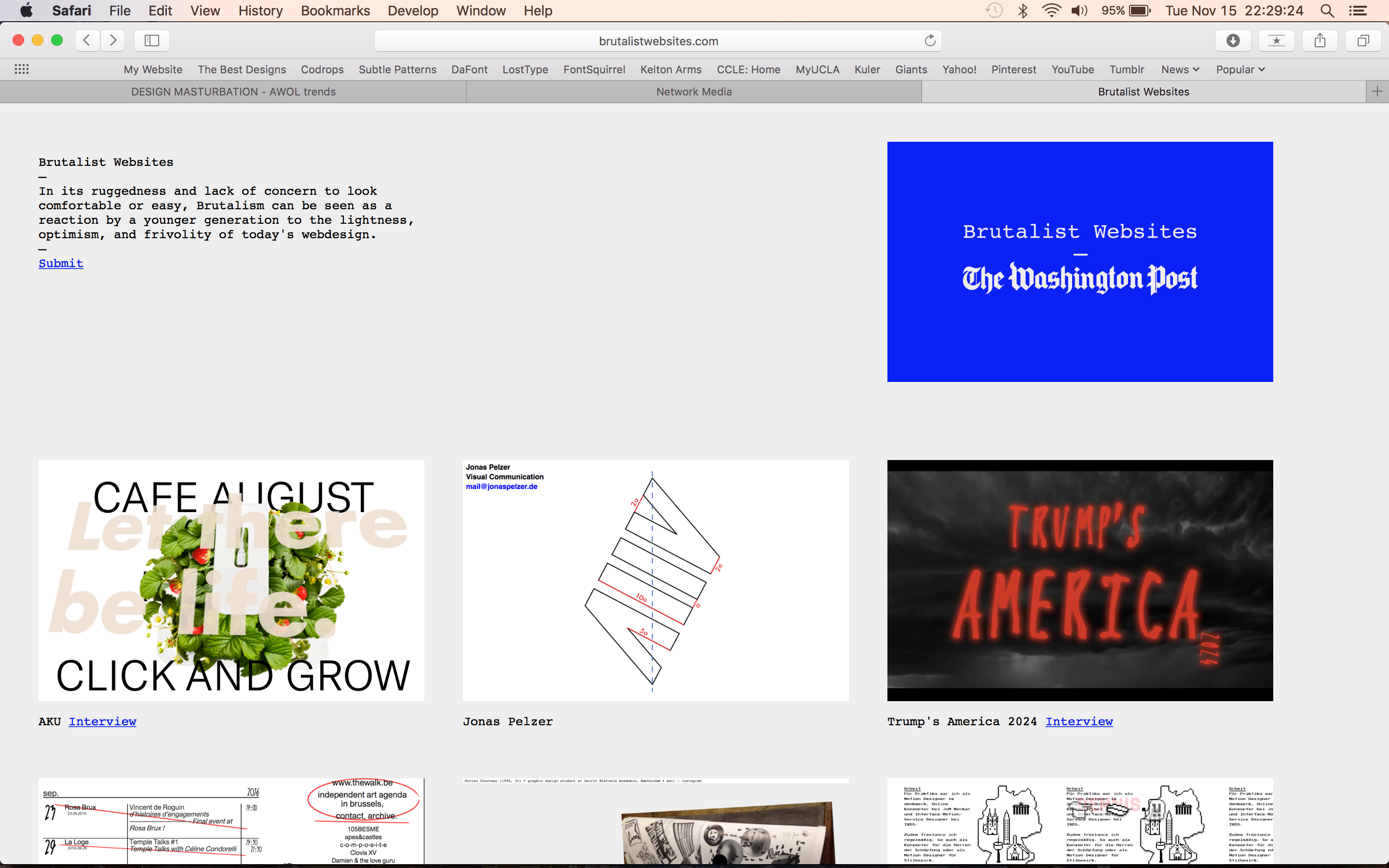The height and width of the screenshot is (868, 1389).
Task: Open the Kelton Arms bookmark
Action: [670, 69]
